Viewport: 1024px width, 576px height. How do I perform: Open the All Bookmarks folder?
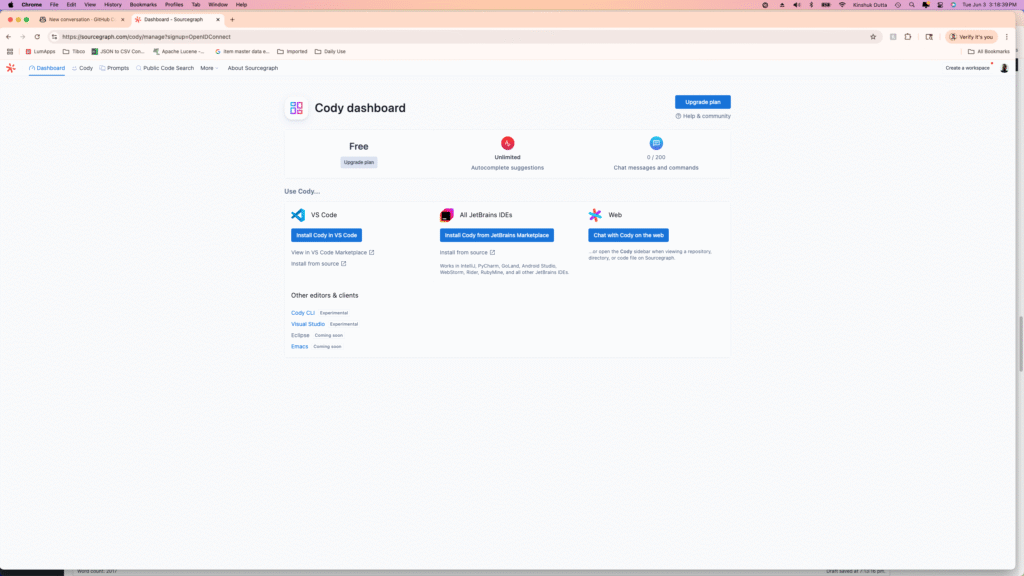coord(989,52)
